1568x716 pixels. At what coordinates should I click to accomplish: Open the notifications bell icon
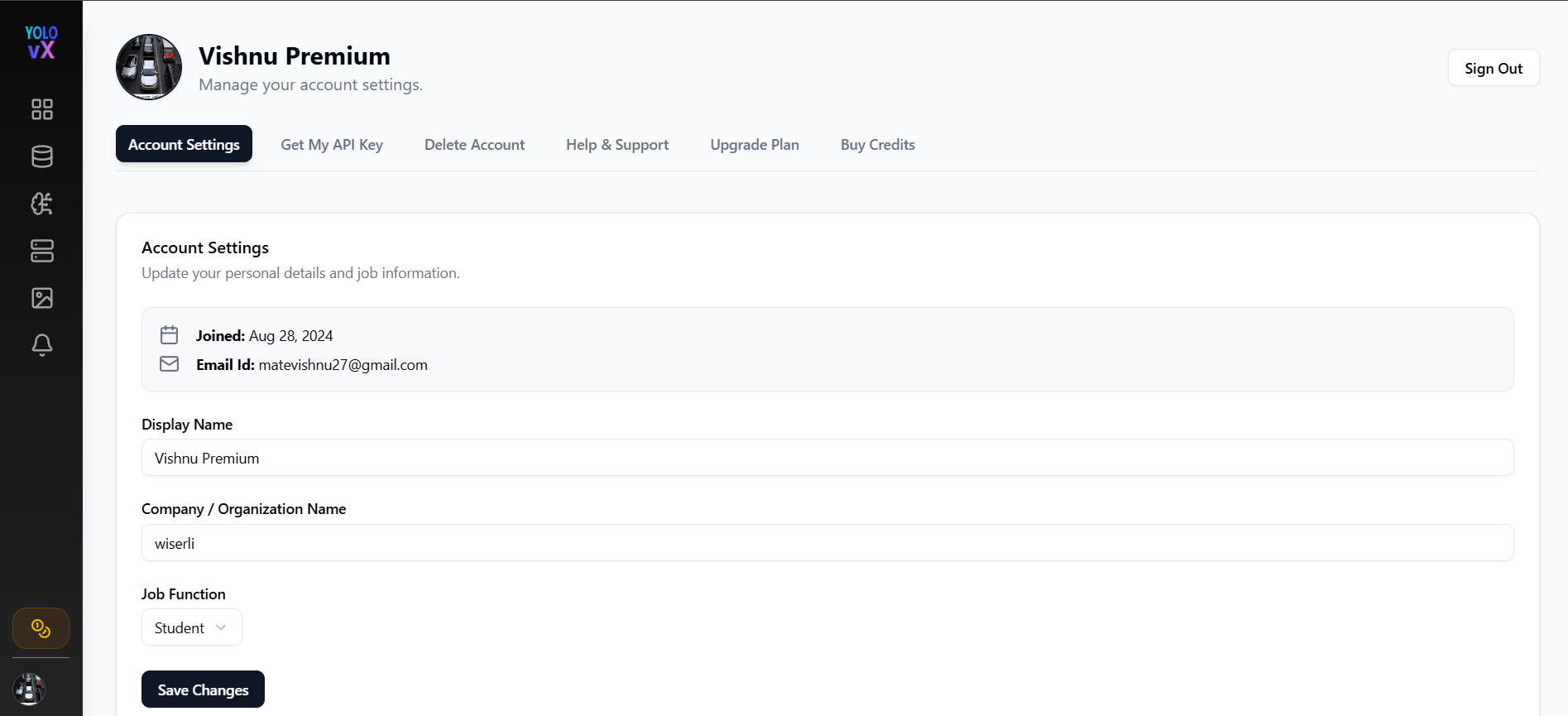coord(42,345)
